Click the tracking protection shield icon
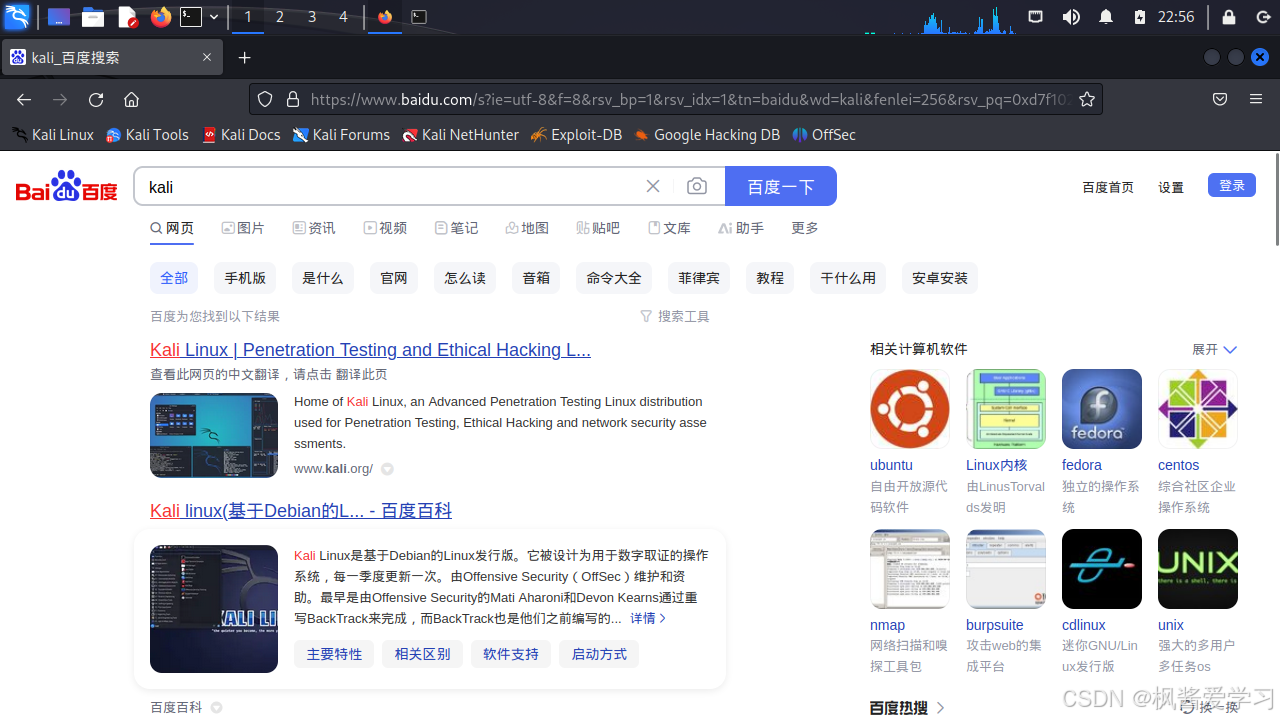 point(265,99)
